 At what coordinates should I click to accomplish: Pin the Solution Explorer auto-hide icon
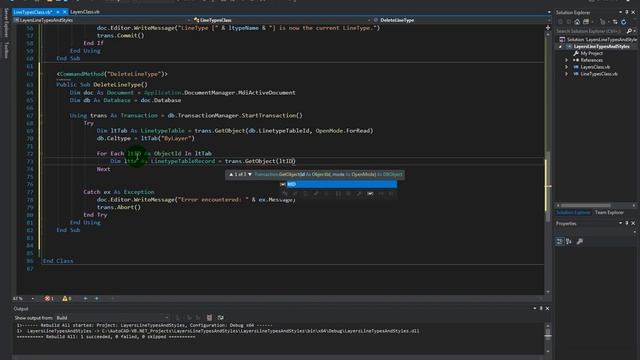627,12
